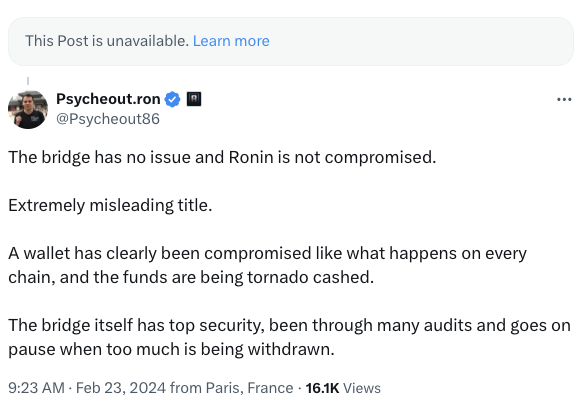Click the bridge itself has top security line

pyautogui.click(x=289, y=326)
